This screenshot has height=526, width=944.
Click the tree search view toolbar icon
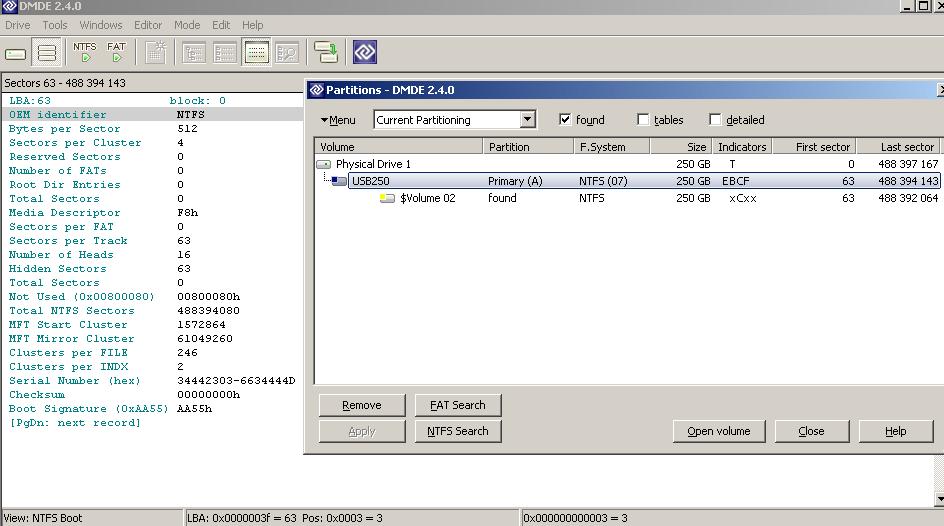coord(287,53)
